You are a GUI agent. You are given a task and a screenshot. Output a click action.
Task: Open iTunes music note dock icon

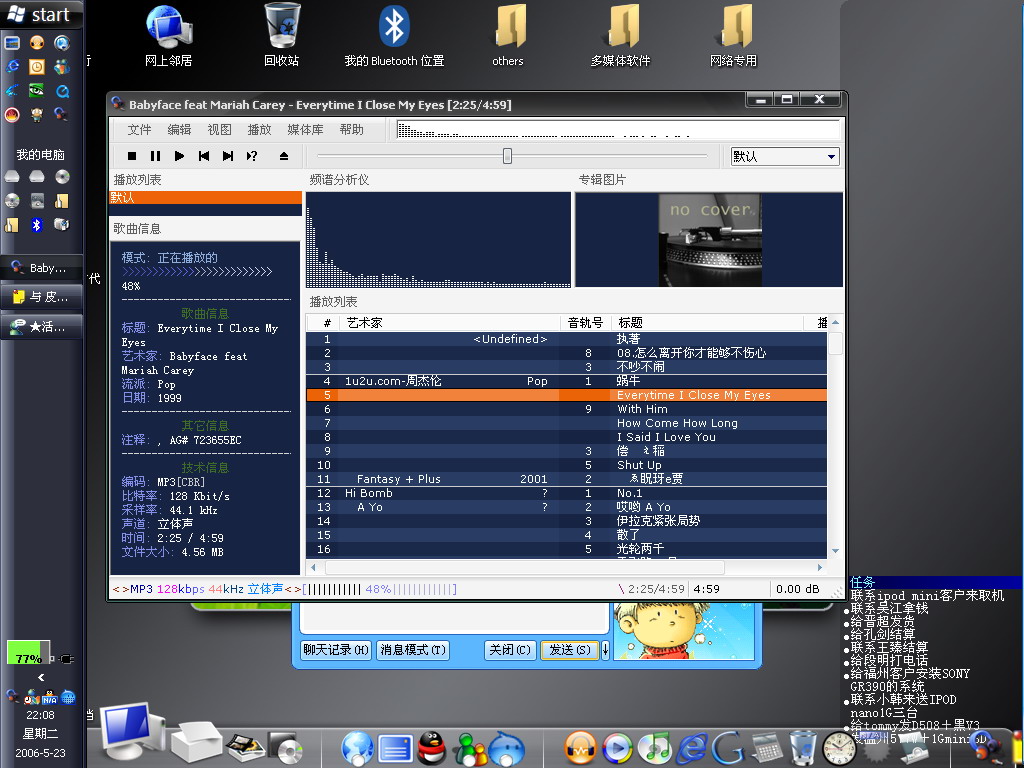654,748
